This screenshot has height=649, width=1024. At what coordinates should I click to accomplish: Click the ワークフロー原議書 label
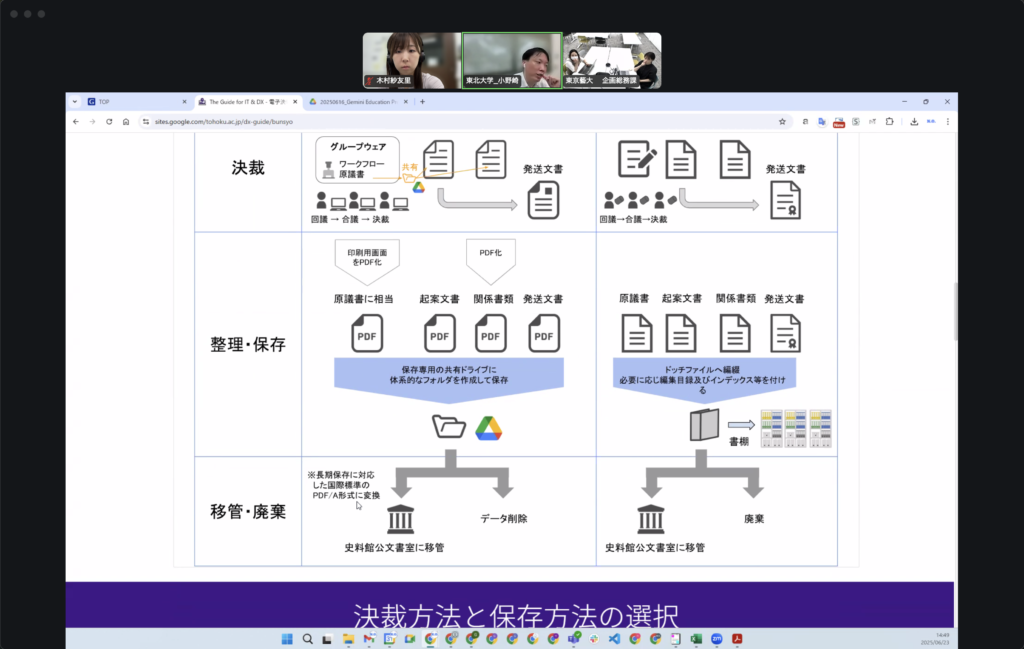[361, 169]
